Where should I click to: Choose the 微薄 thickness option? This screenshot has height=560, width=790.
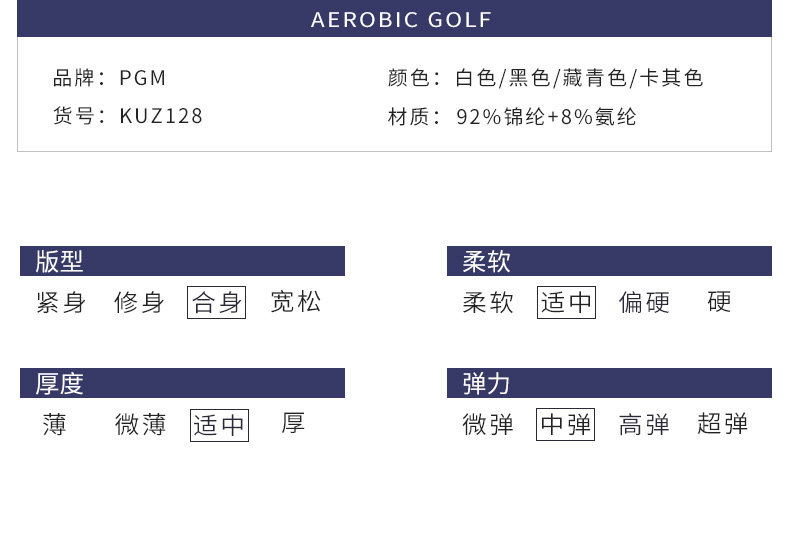[140, 425]
